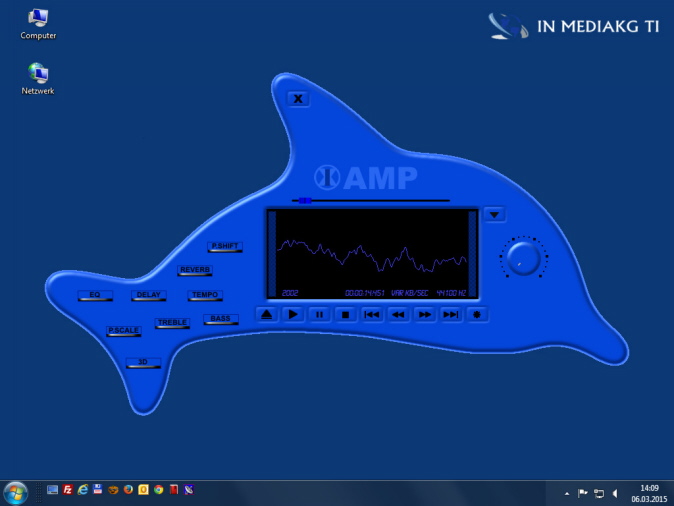Stop playback with the square button
Screen dimensions: 674x506
[345, 315]
